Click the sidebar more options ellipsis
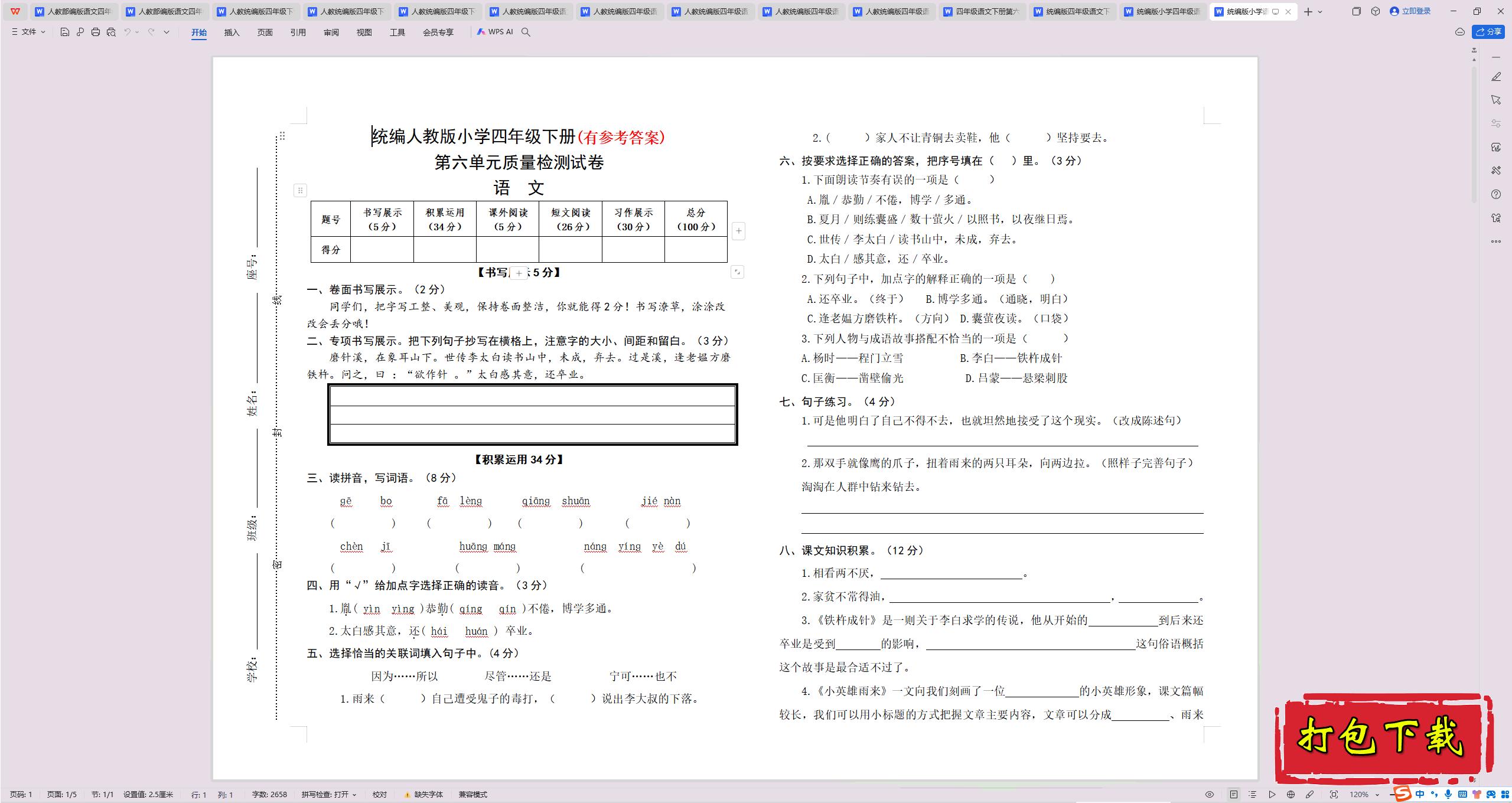The width and height of the screenshot is (1512, 803). click(1496, 241)
